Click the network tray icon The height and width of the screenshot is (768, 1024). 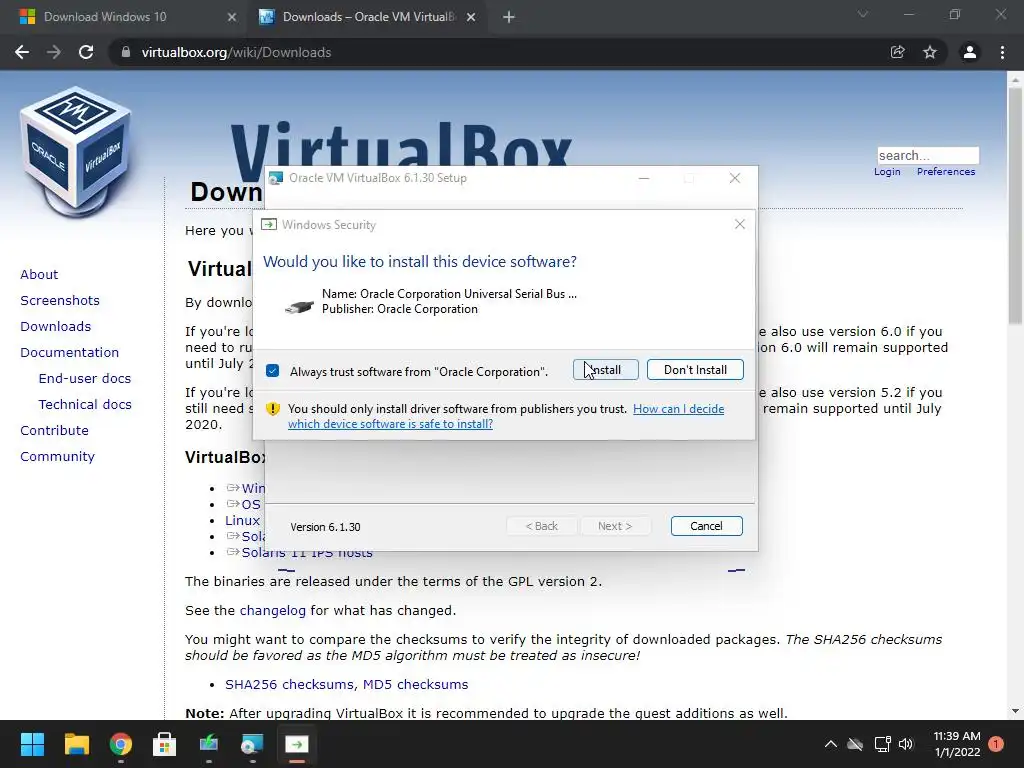click(x=882, y=744)
